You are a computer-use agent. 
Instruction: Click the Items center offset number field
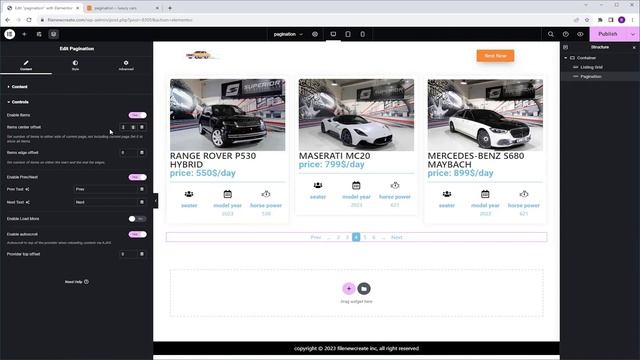click(128, 127)
